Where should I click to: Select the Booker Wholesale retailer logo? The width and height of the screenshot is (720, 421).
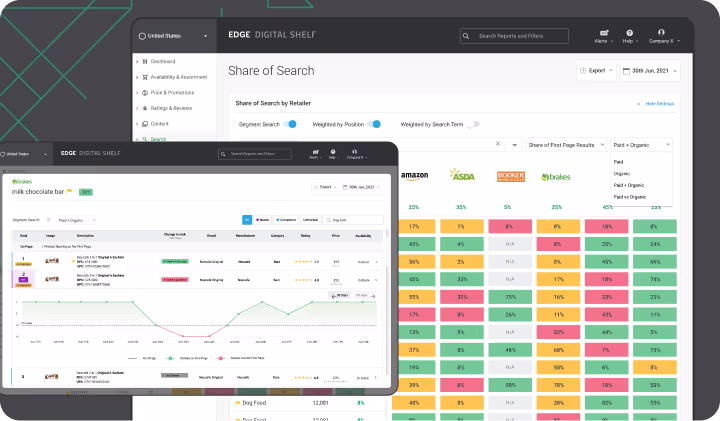pyautogui.click(x=511, y=176)
